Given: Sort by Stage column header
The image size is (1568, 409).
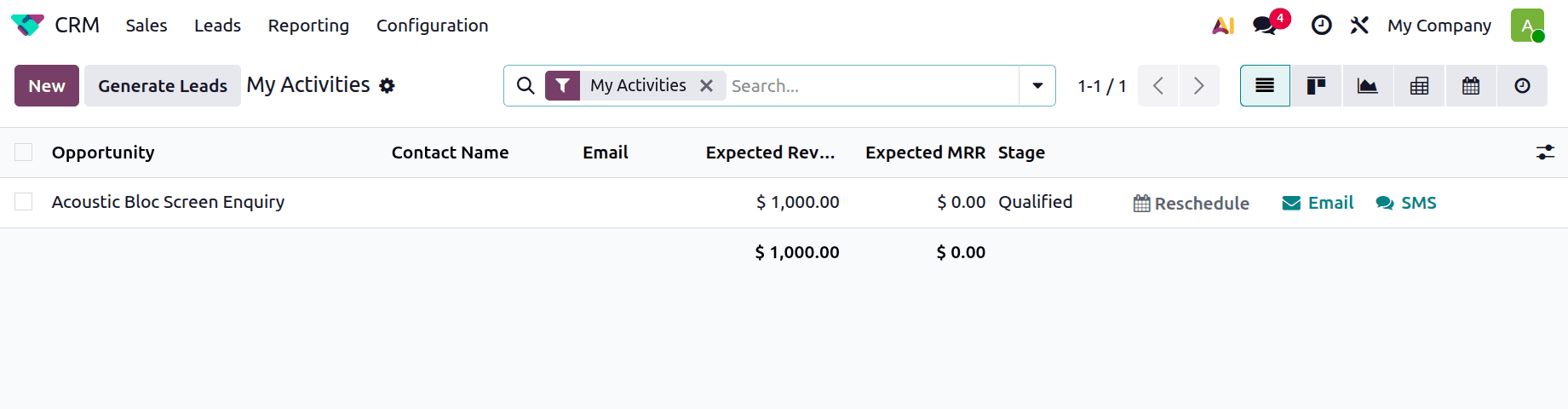Looking at the screenshot, I should (x=1021, y=153).
